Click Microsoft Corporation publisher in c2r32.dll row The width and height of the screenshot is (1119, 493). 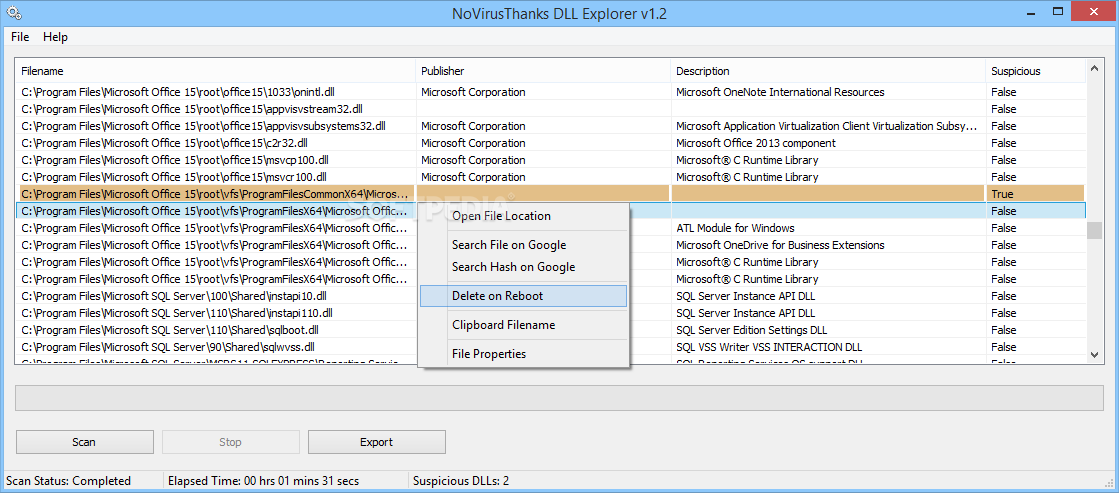pos(473,143)
